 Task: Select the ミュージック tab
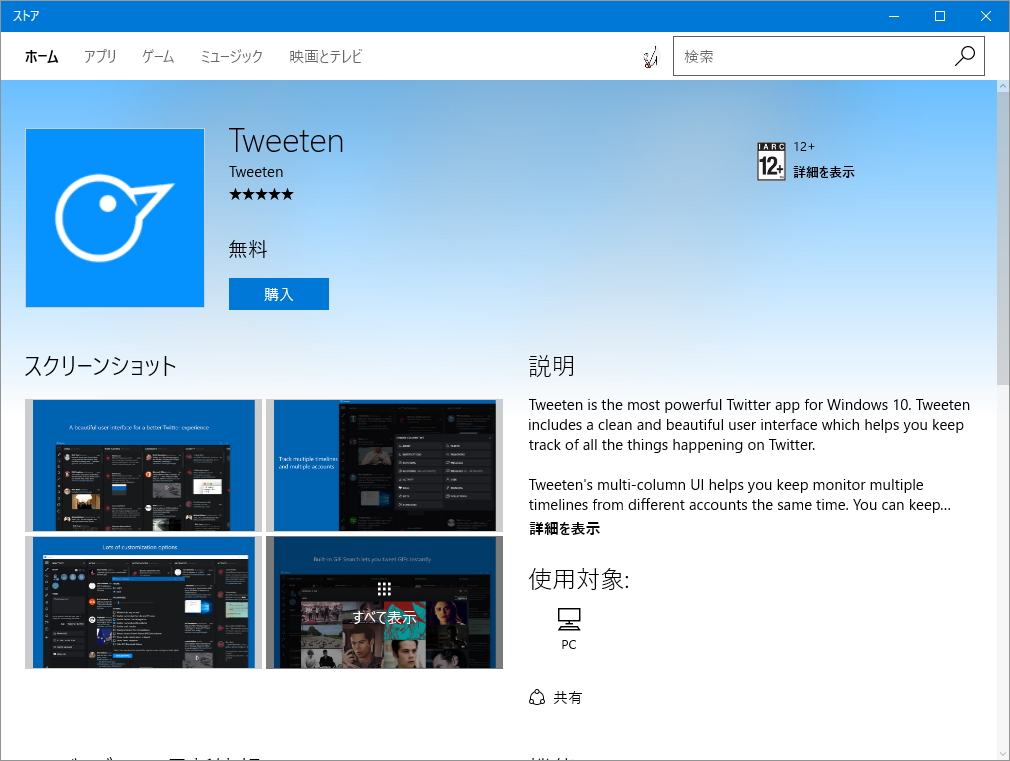[x=231, y=57]
